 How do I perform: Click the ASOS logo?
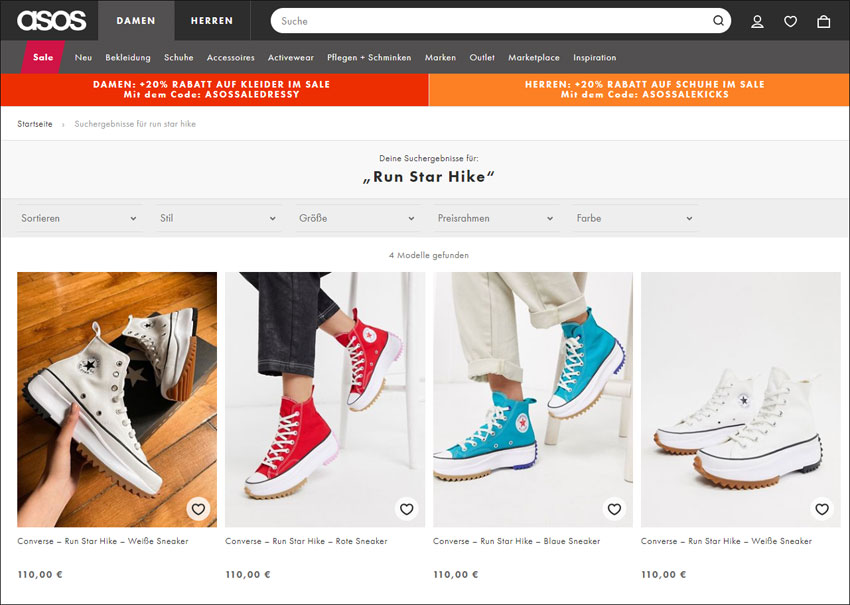pos(51,21)
